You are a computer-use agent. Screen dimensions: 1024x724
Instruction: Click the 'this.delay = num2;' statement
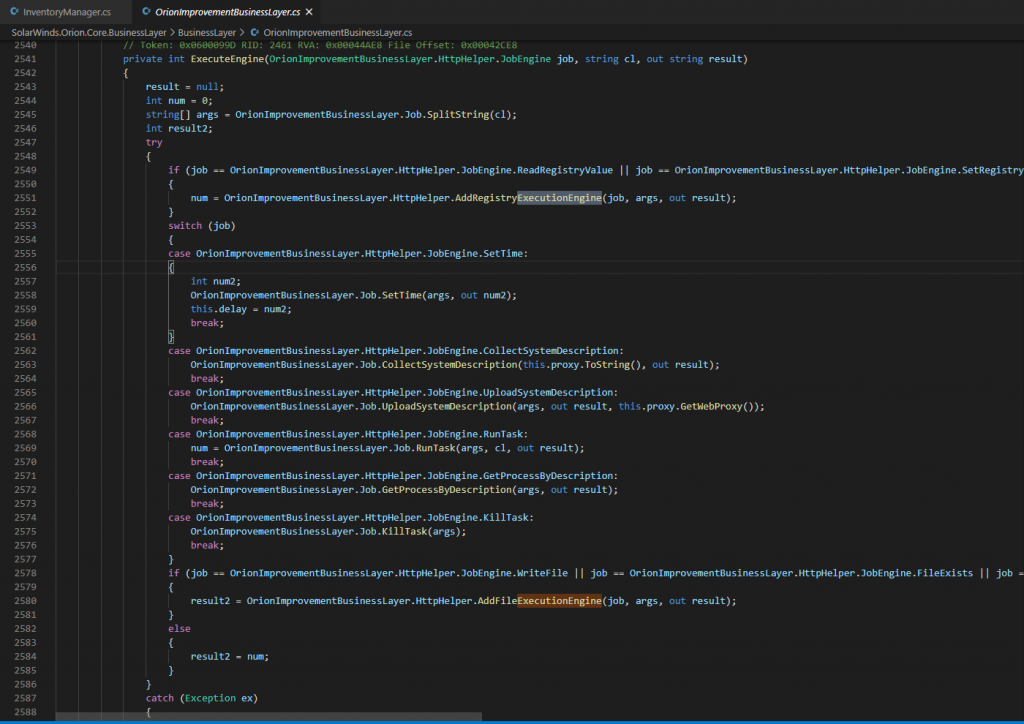tap(241, 309)
